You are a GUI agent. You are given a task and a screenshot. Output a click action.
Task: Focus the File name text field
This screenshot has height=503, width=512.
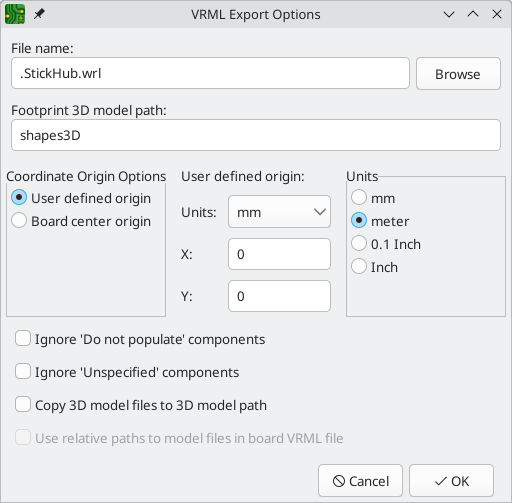[210, 73]
